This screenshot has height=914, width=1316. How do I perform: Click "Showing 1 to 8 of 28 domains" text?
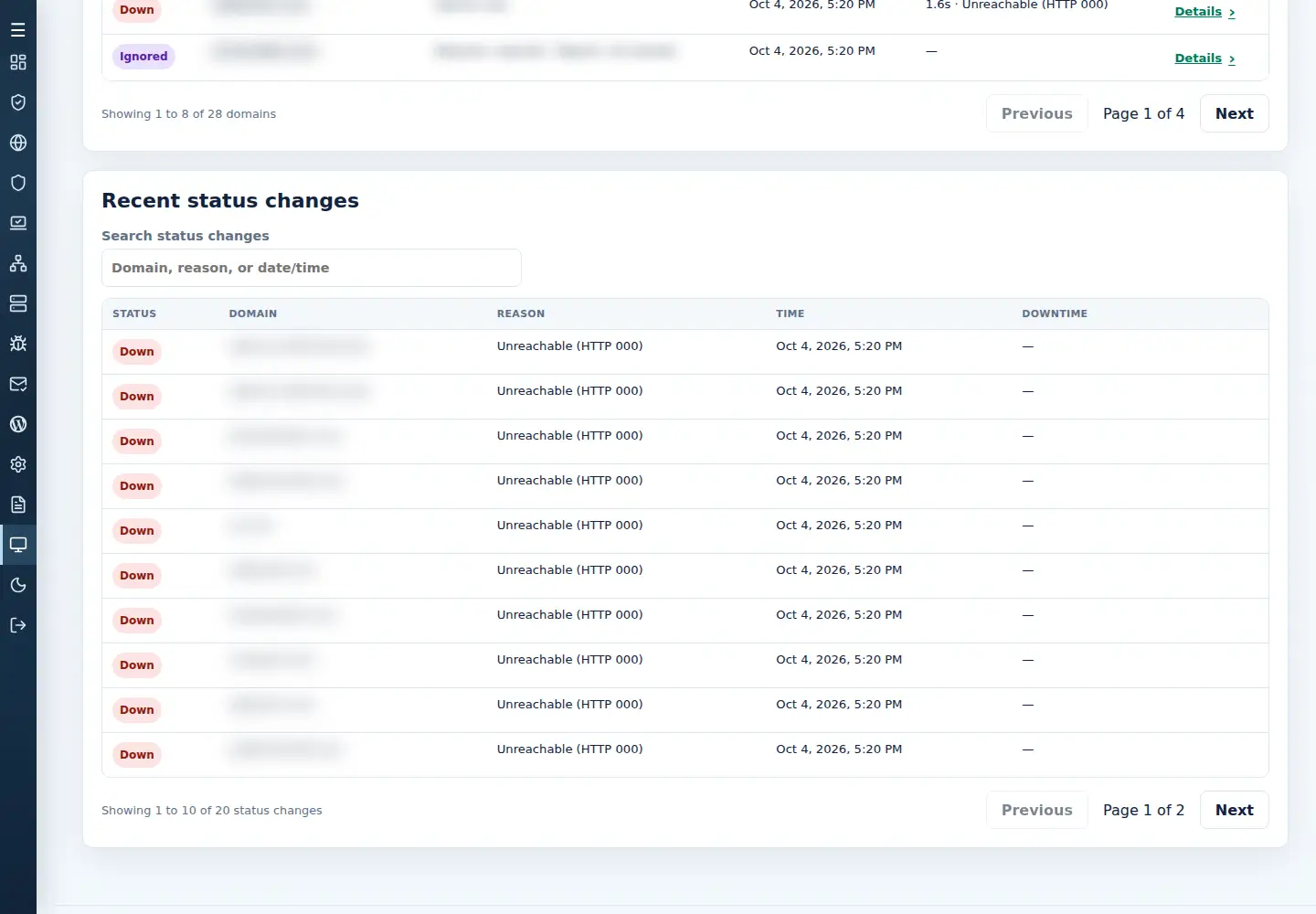pos(188,114)
